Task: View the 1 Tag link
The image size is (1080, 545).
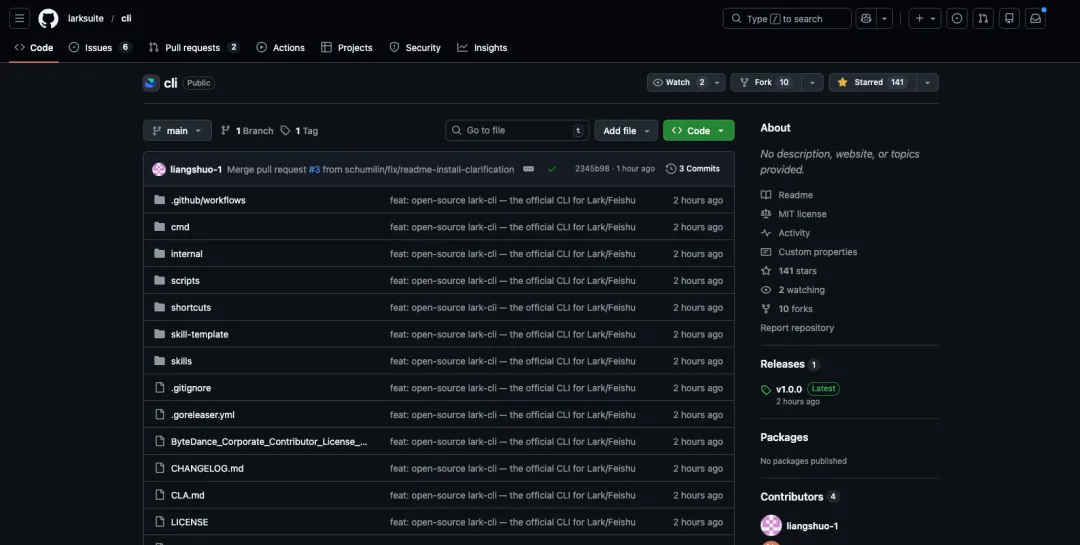Action: coord(300,130)
